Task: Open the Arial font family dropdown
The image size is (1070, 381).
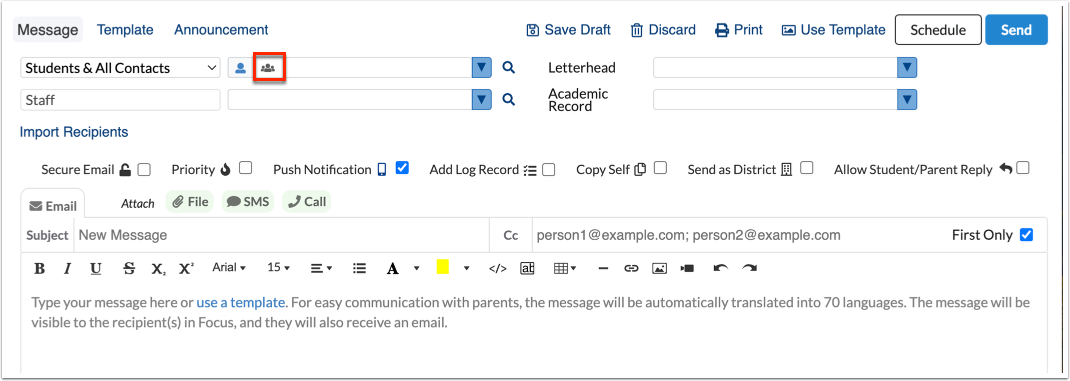Action: point(229,268)
